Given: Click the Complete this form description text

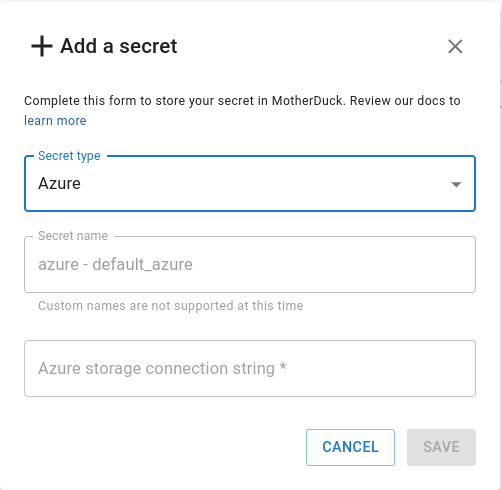Looking at the screenshot, I should (242, 101).
